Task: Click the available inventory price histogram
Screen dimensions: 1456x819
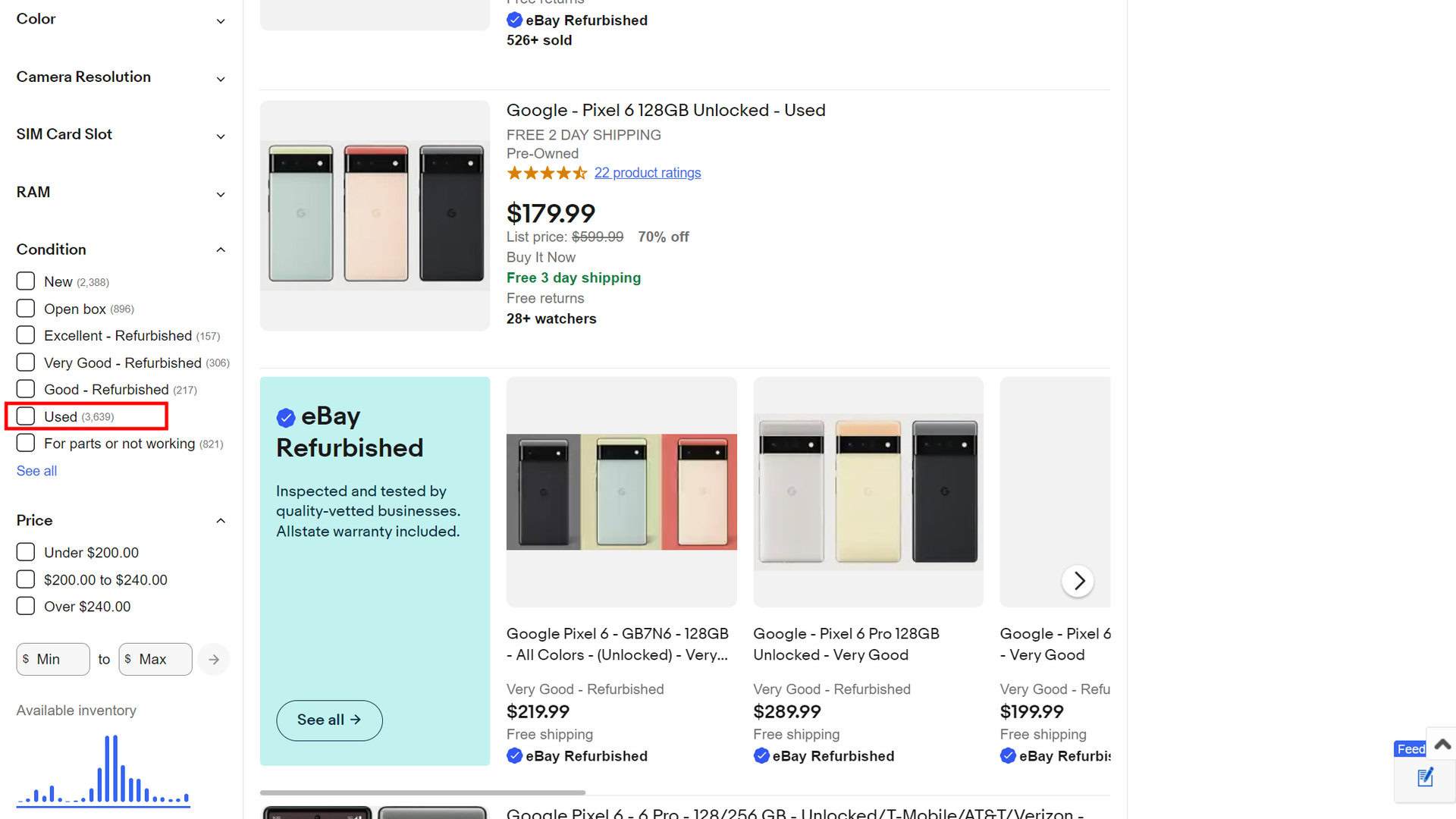Action: tap(104, 770)
